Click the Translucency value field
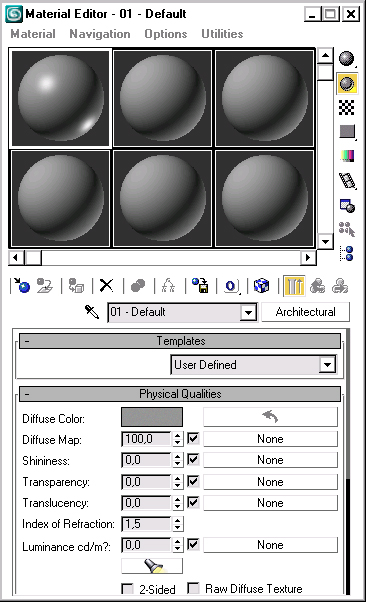The image size is (366, 602). click(146, 503)
